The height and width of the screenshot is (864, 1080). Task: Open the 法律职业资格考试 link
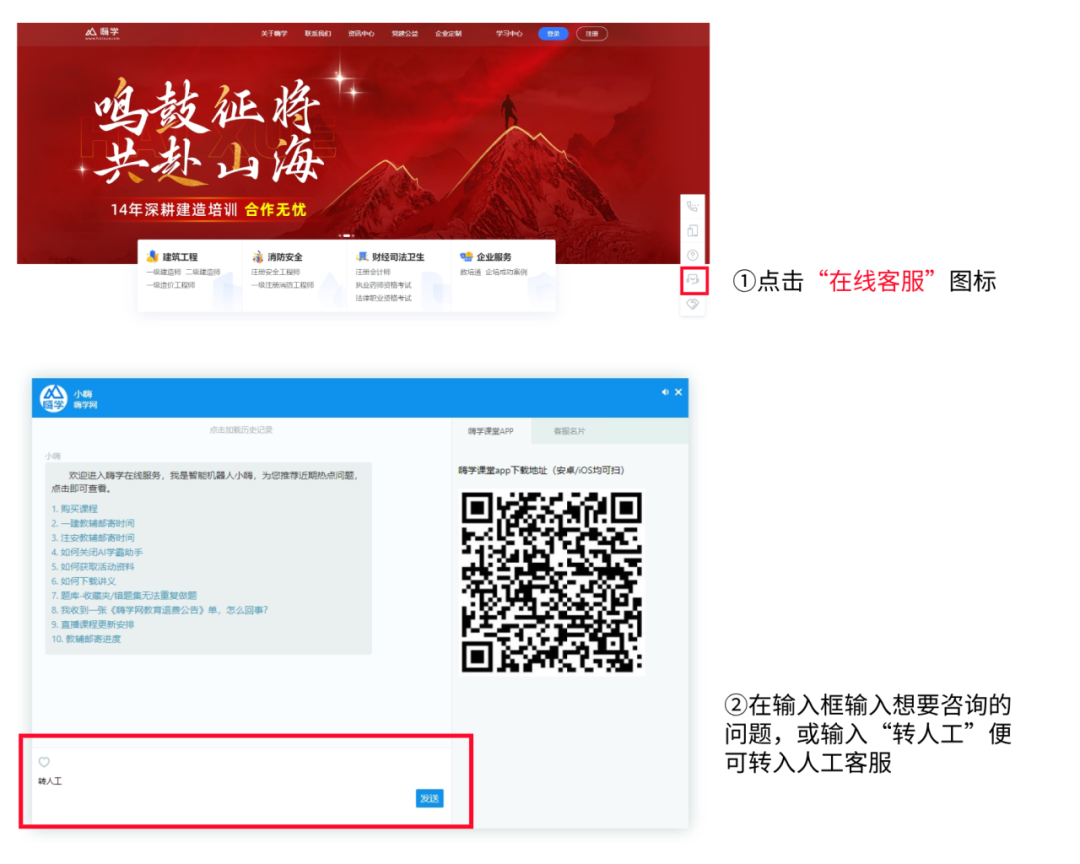(384, 298)
